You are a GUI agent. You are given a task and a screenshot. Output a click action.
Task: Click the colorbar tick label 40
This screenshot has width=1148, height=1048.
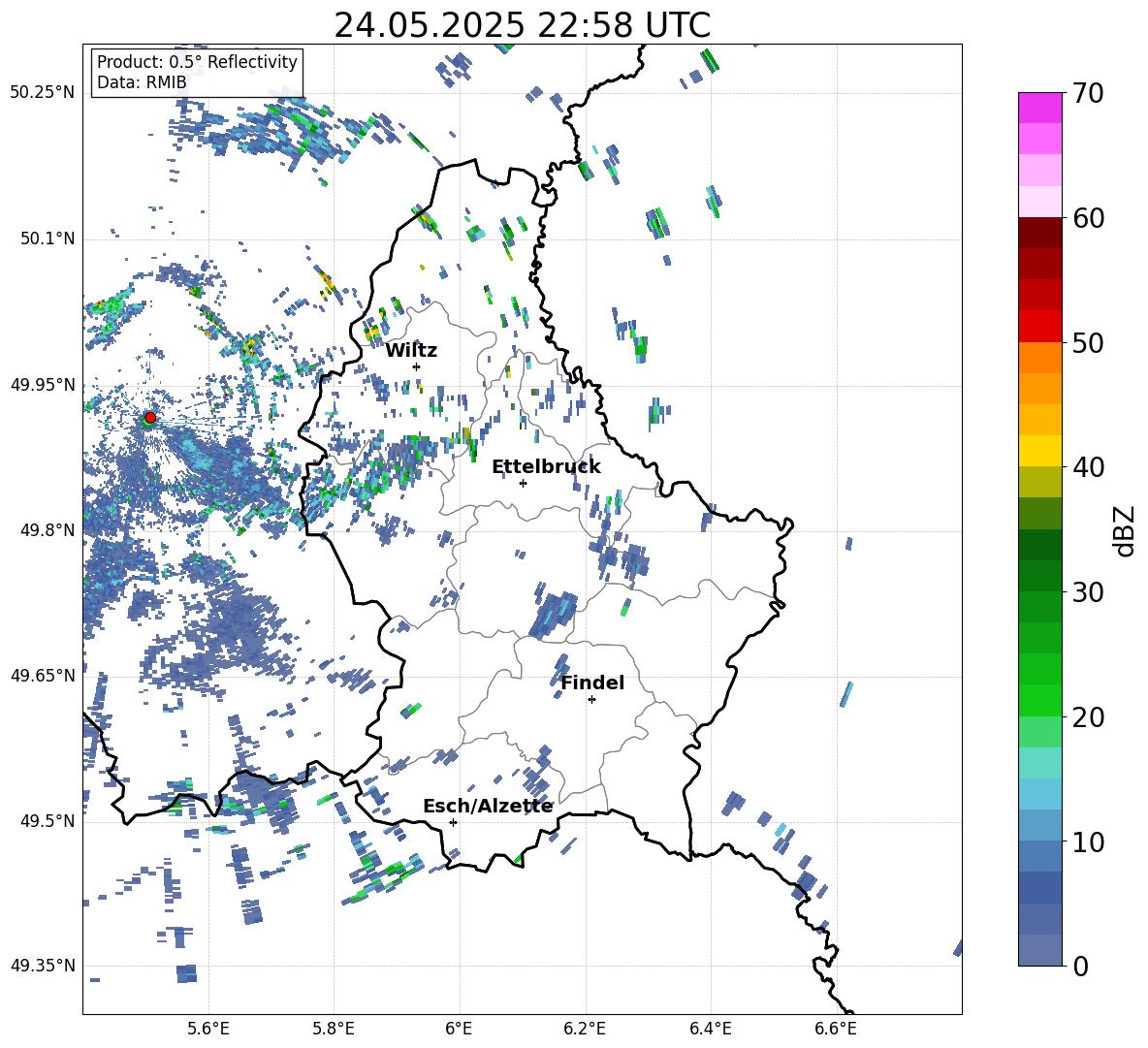(x=1087, y=467)
